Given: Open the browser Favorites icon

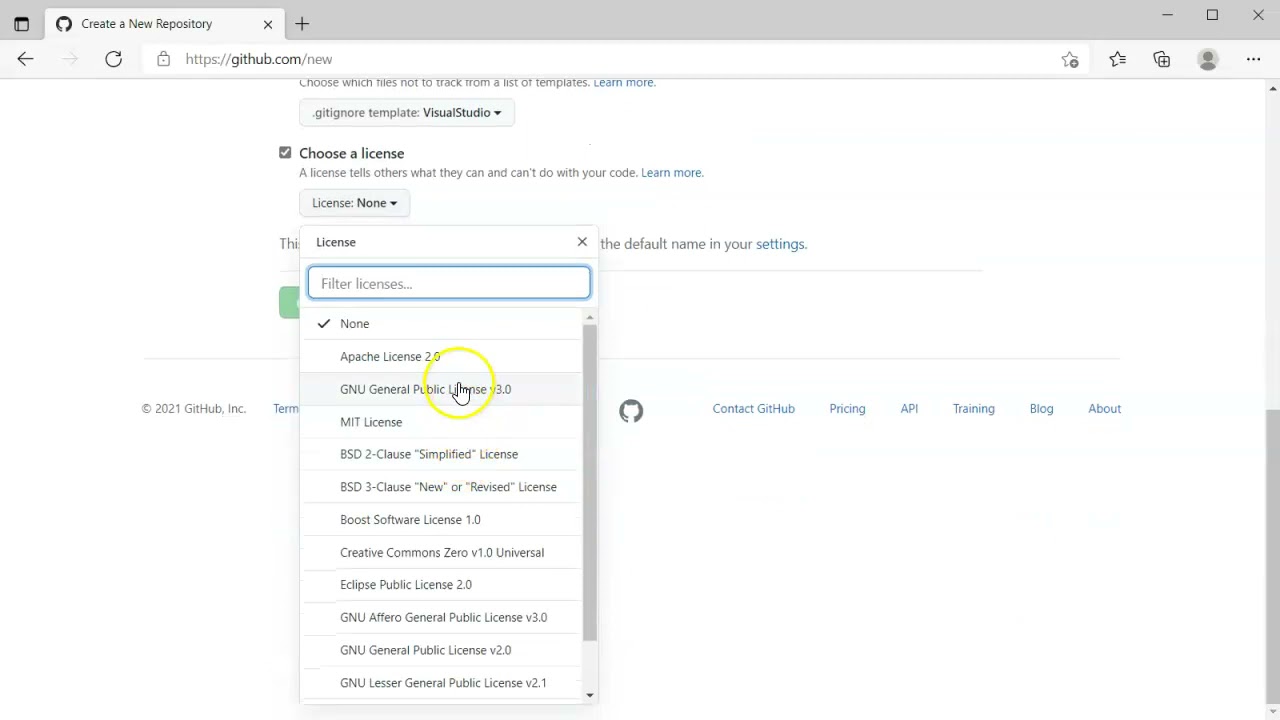Looking at the screenshot, I should tap(1117, 59).
